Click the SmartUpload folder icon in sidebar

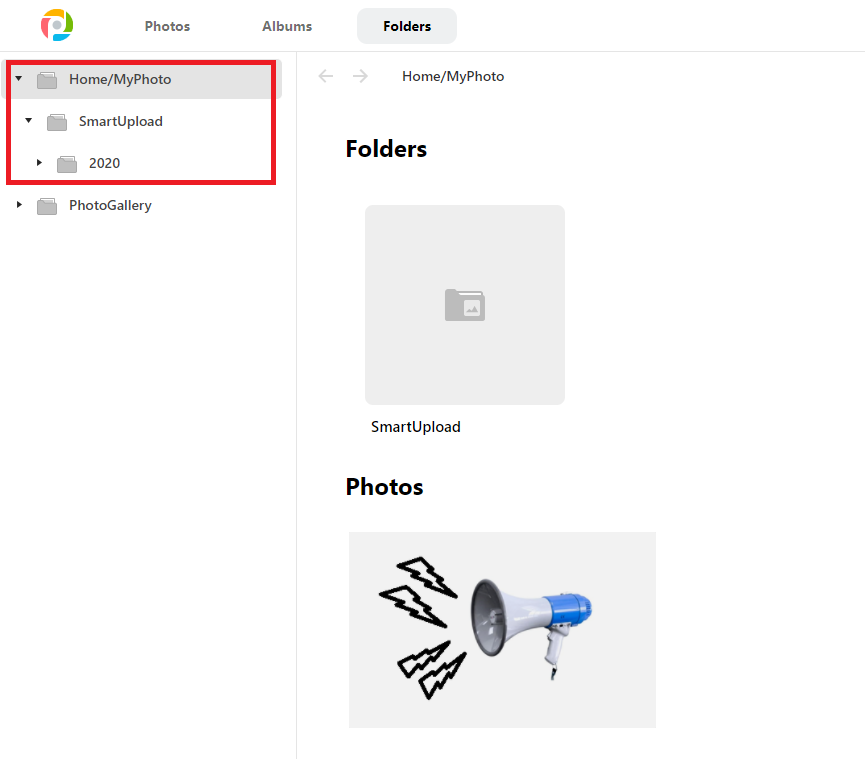(57, 122)
